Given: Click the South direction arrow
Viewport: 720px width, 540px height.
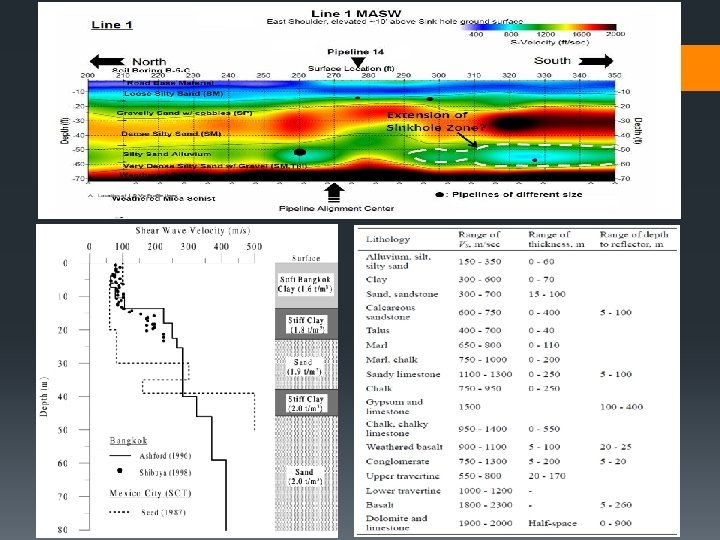Looking at the screenshot, I should click(596, 61).
